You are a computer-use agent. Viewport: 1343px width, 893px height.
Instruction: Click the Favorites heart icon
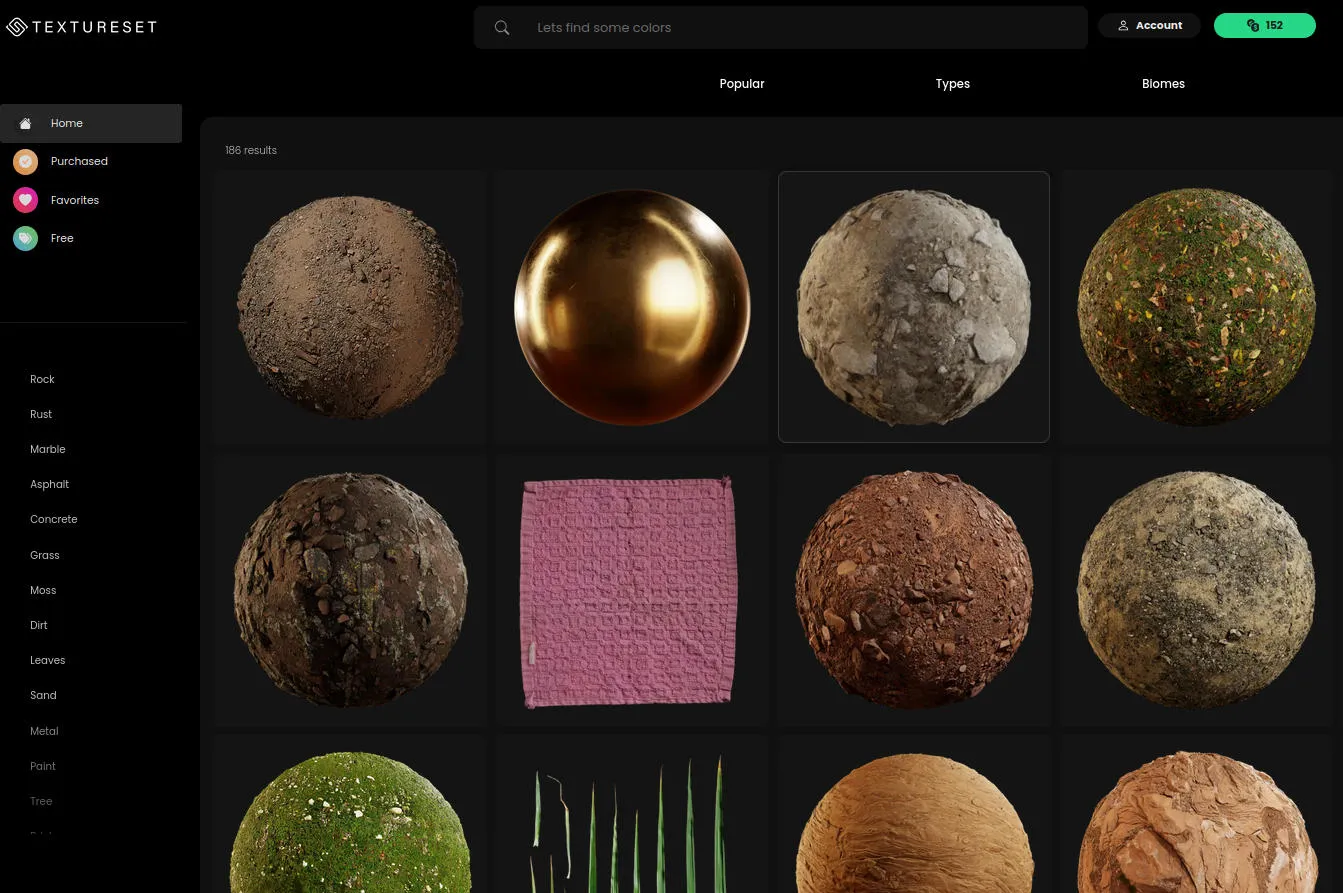25,200
